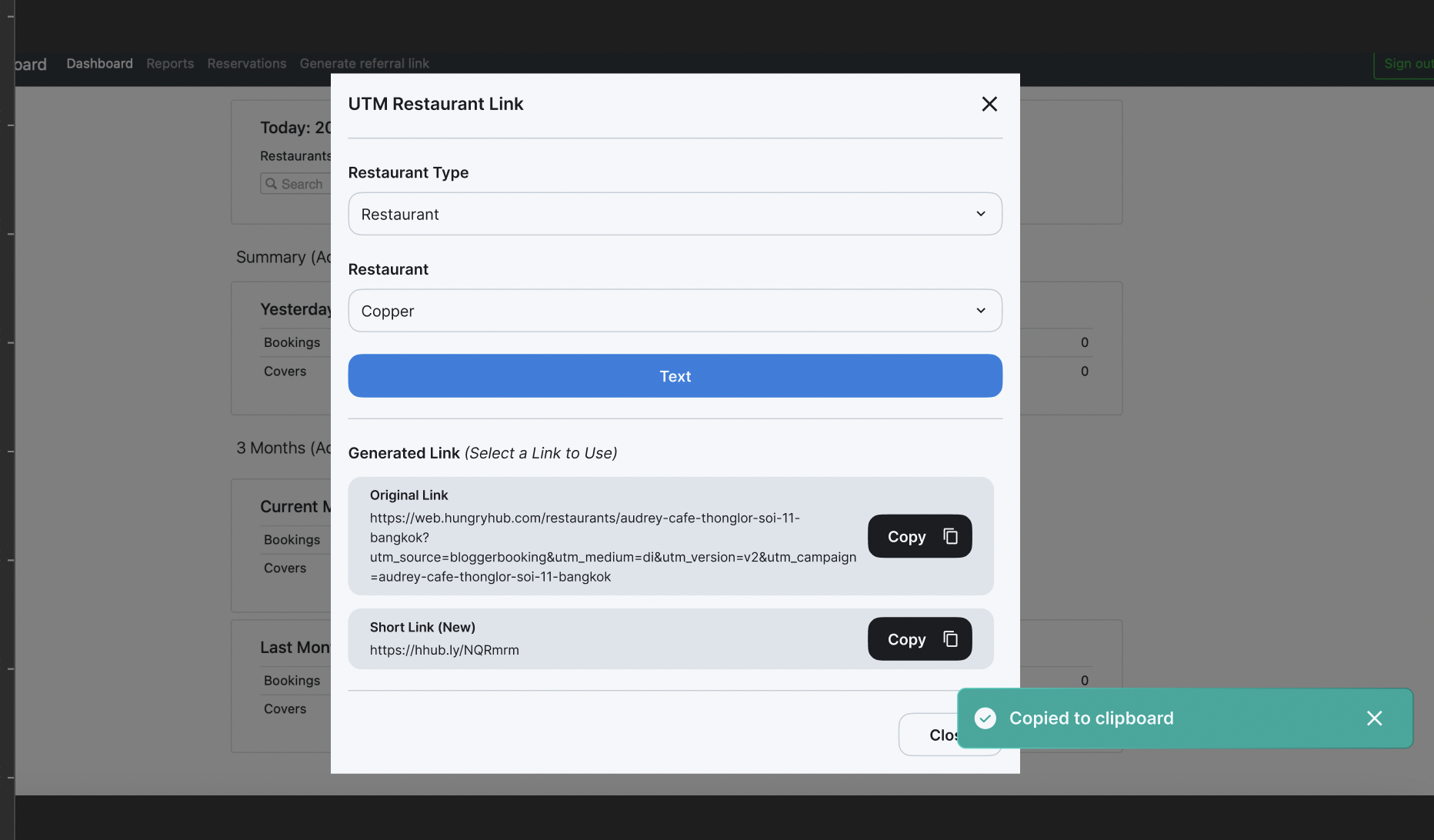The width and height of the screenshot is (1434, 840).
Task: Click the Sign out button
Action: tap(1406, 64)
